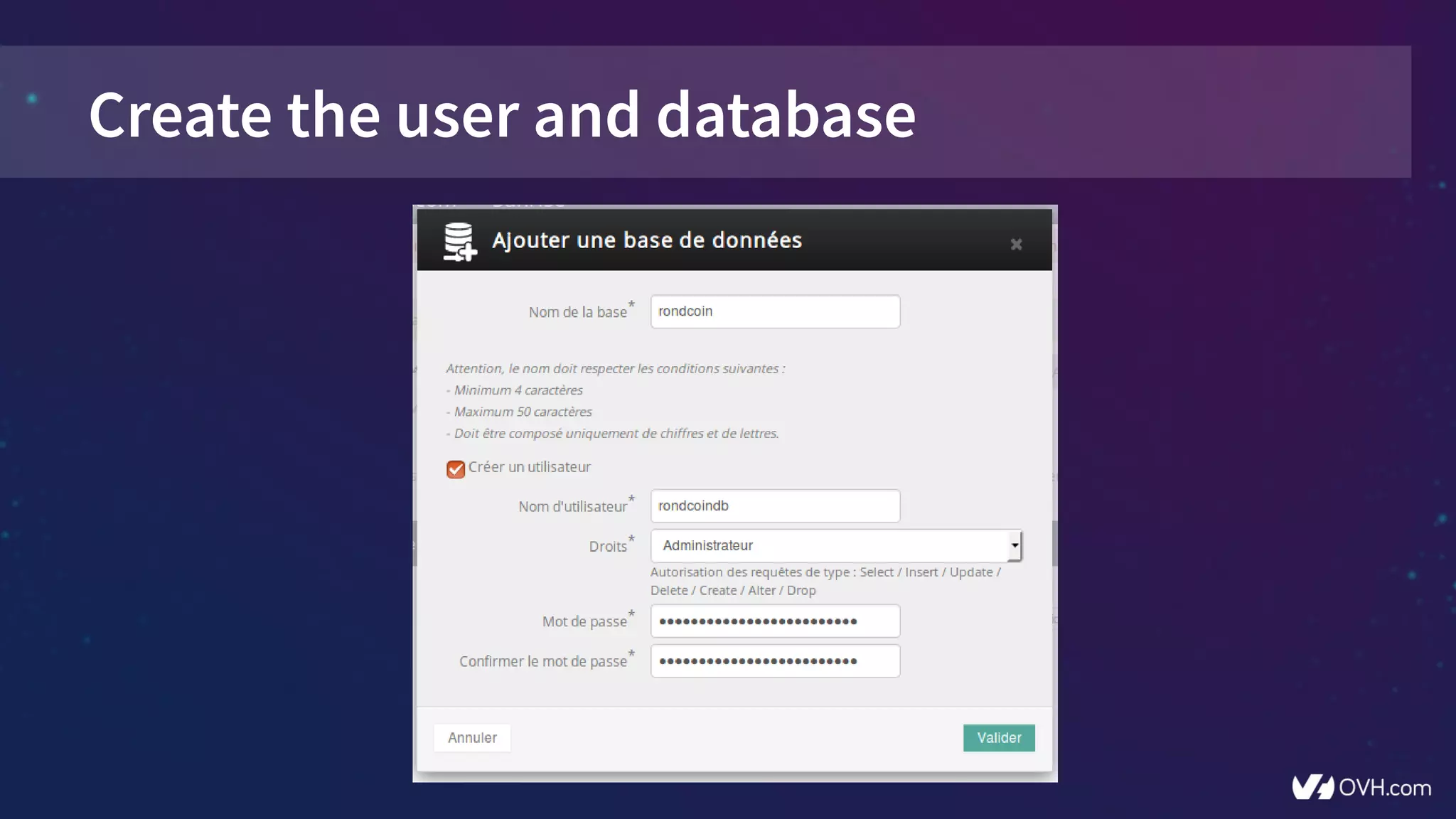Click the 'Ajouter une base de données' title
Viewport: 1456px width, 819px height.
(x=647, y=240)
